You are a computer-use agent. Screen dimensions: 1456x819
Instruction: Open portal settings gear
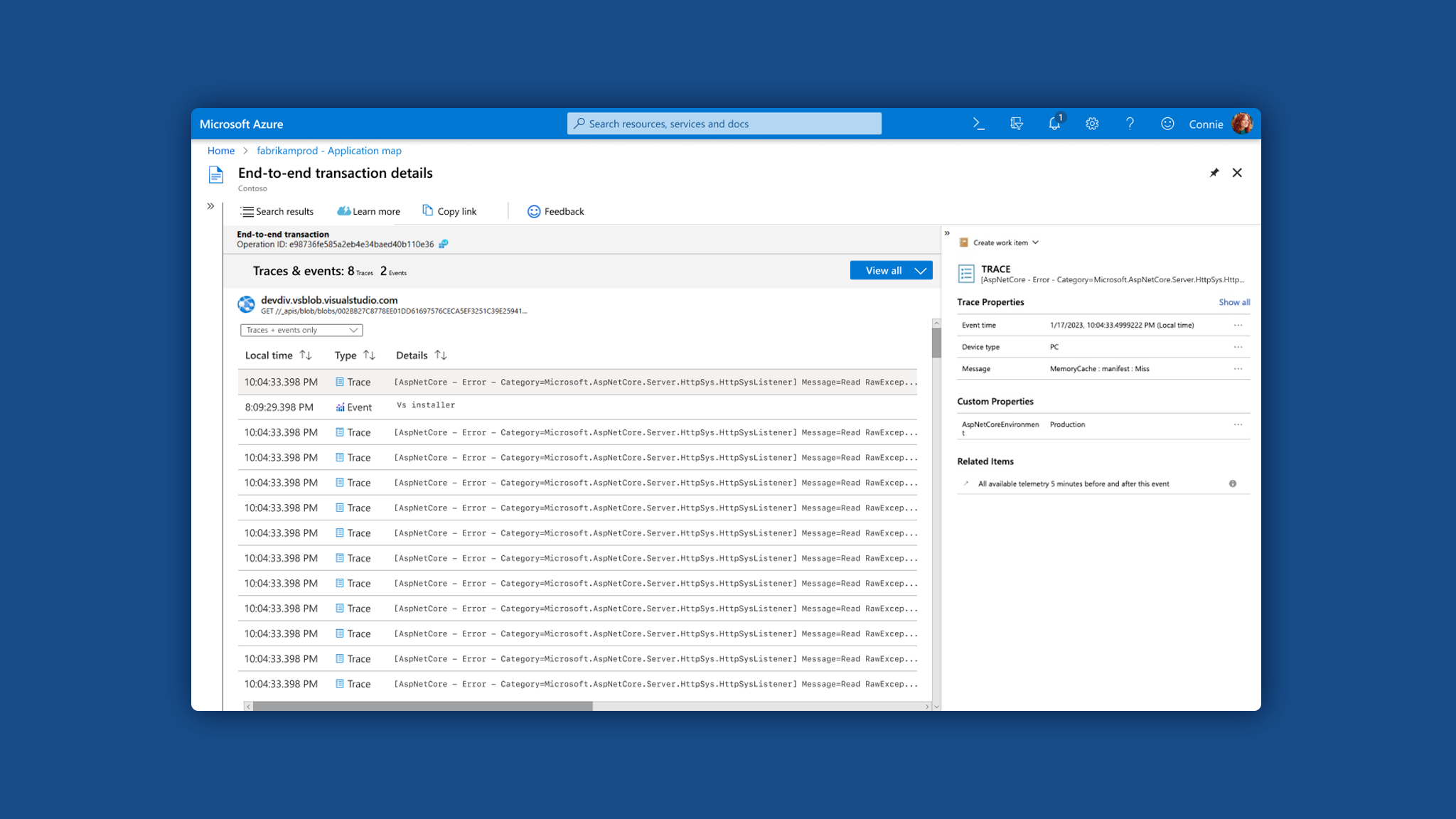(1092, 124)
